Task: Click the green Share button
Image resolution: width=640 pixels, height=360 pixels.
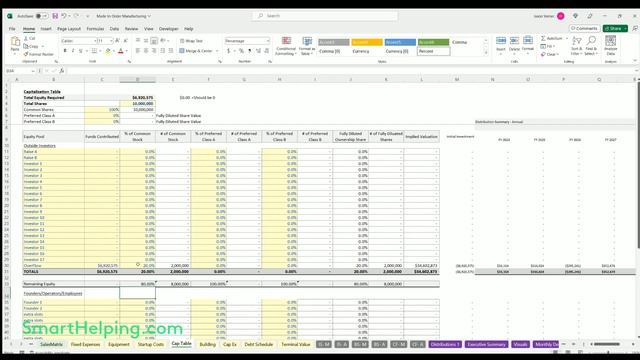Action: click(x=615, y=29)
